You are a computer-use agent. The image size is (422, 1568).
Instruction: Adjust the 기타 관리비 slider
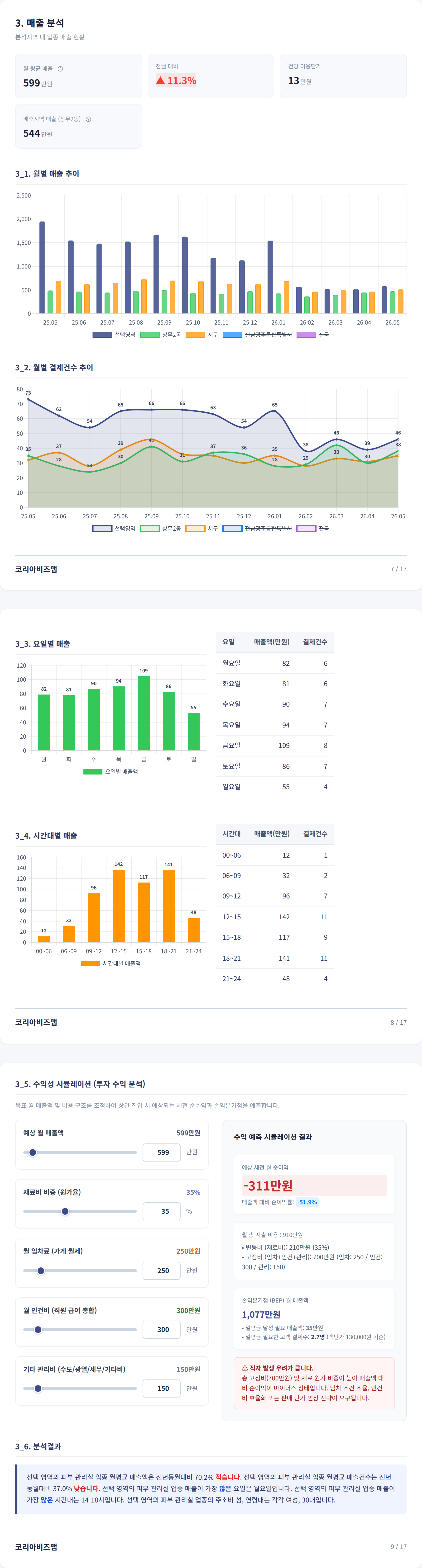pyautogui.click(x=80, y=1389)
